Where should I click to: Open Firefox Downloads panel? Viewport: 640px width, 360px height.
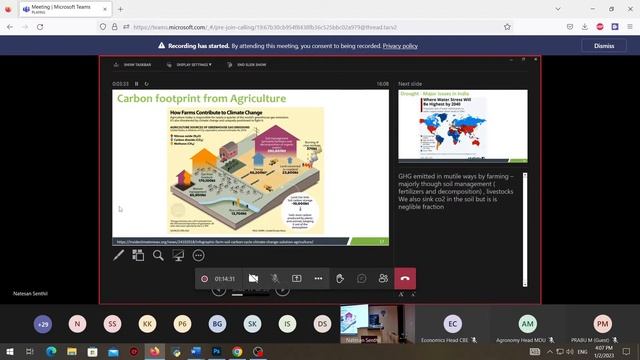[585, 27]
